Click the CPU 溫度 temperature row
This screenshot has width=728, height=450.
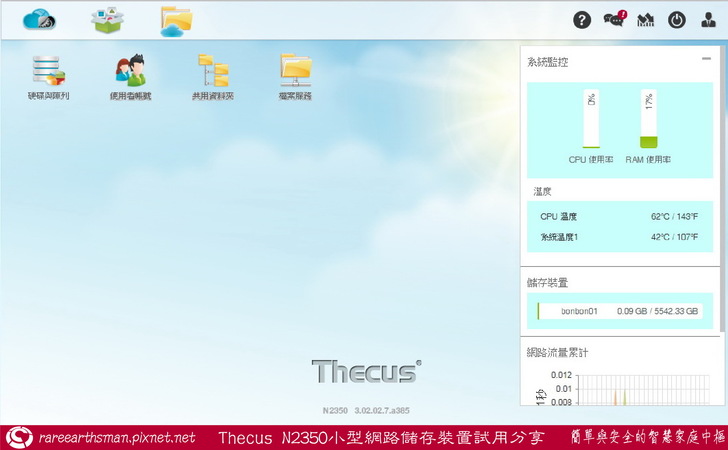pos(619,216)
